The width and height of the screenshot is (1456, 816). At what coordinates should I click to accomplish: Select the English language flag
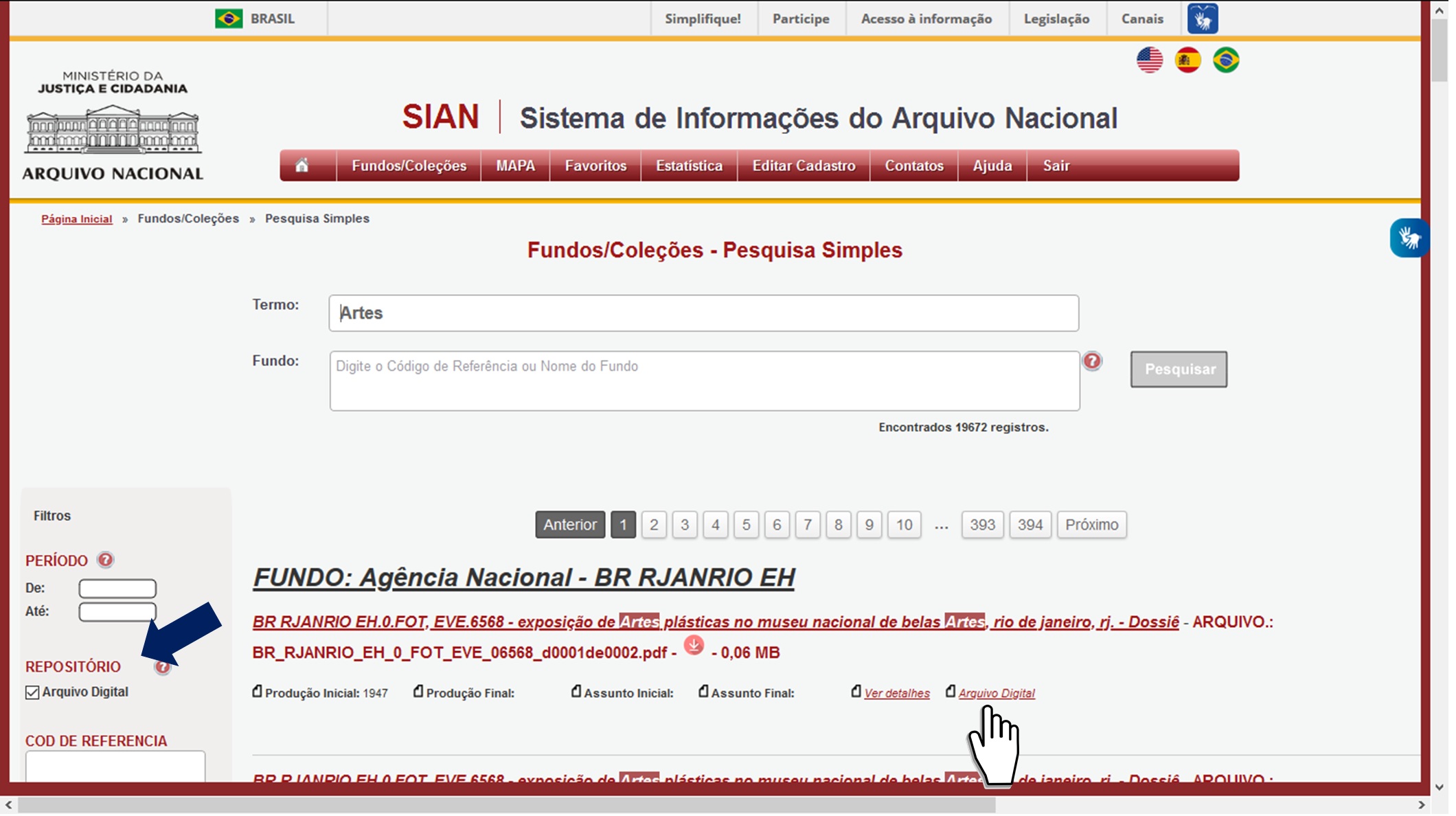(1149, 60)
